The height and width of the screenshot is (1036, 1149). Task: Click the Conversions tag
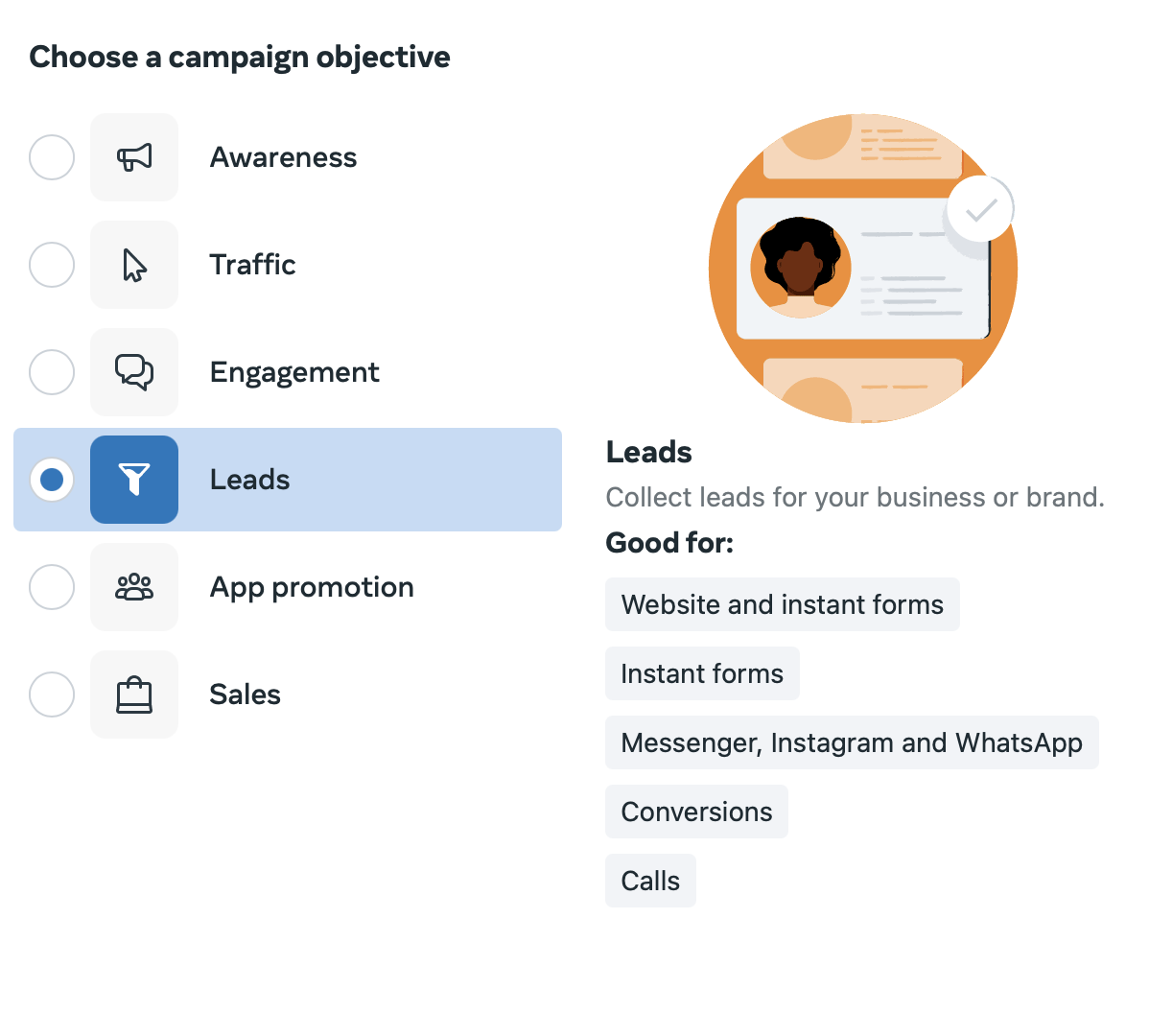(696, 812)
